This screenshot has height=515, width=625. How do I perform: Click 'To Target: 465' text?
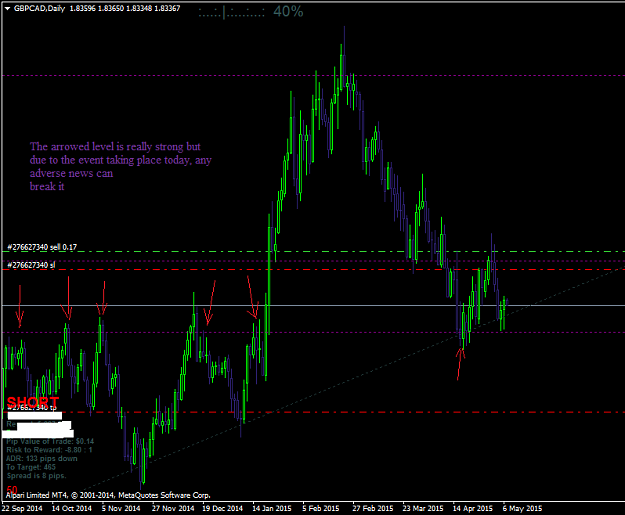tap(31, 467)
